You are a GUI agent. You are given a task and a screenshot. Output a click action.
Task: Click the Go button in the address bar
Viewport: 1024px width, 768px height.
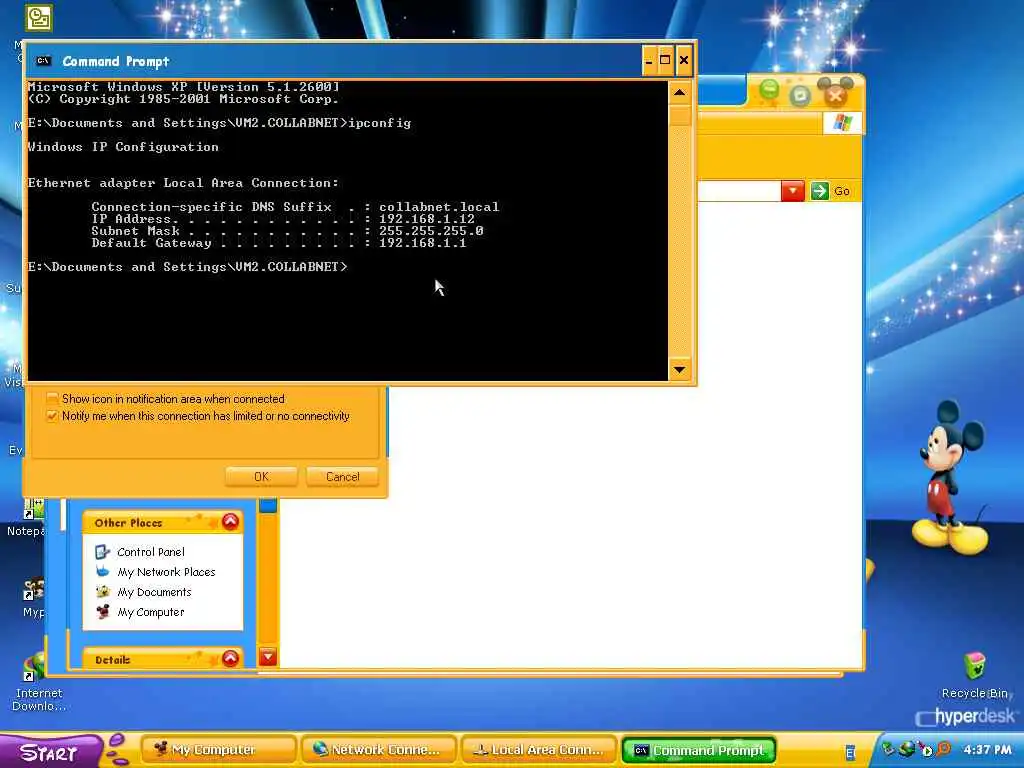(x=830, y=191)
